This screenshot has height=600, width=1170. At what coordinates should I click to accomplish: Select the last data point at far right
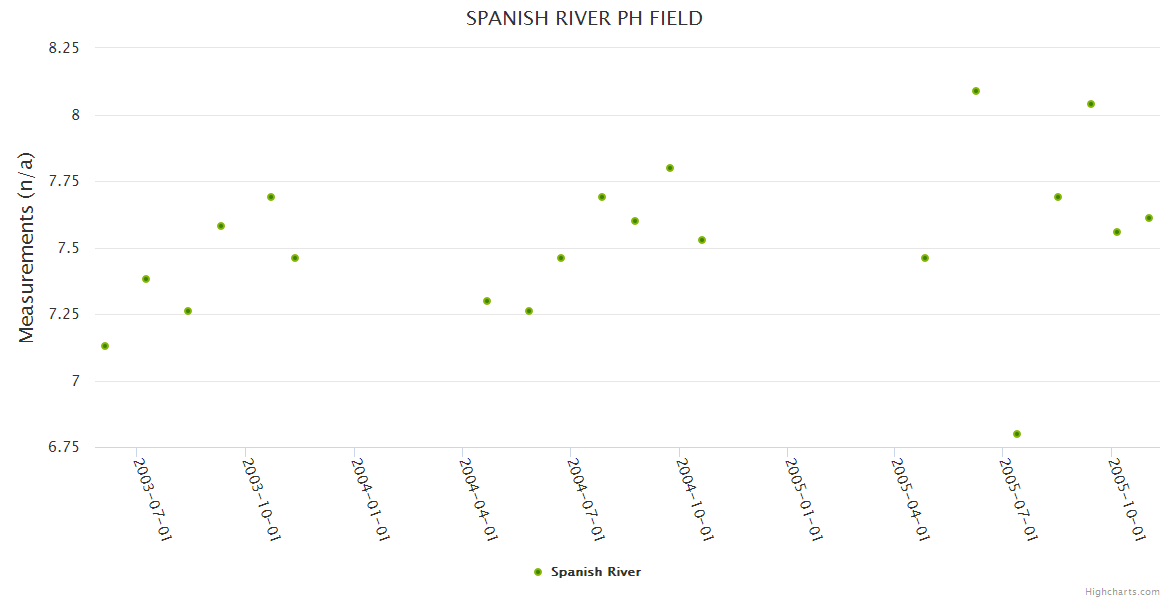(x=1149, y=218)
